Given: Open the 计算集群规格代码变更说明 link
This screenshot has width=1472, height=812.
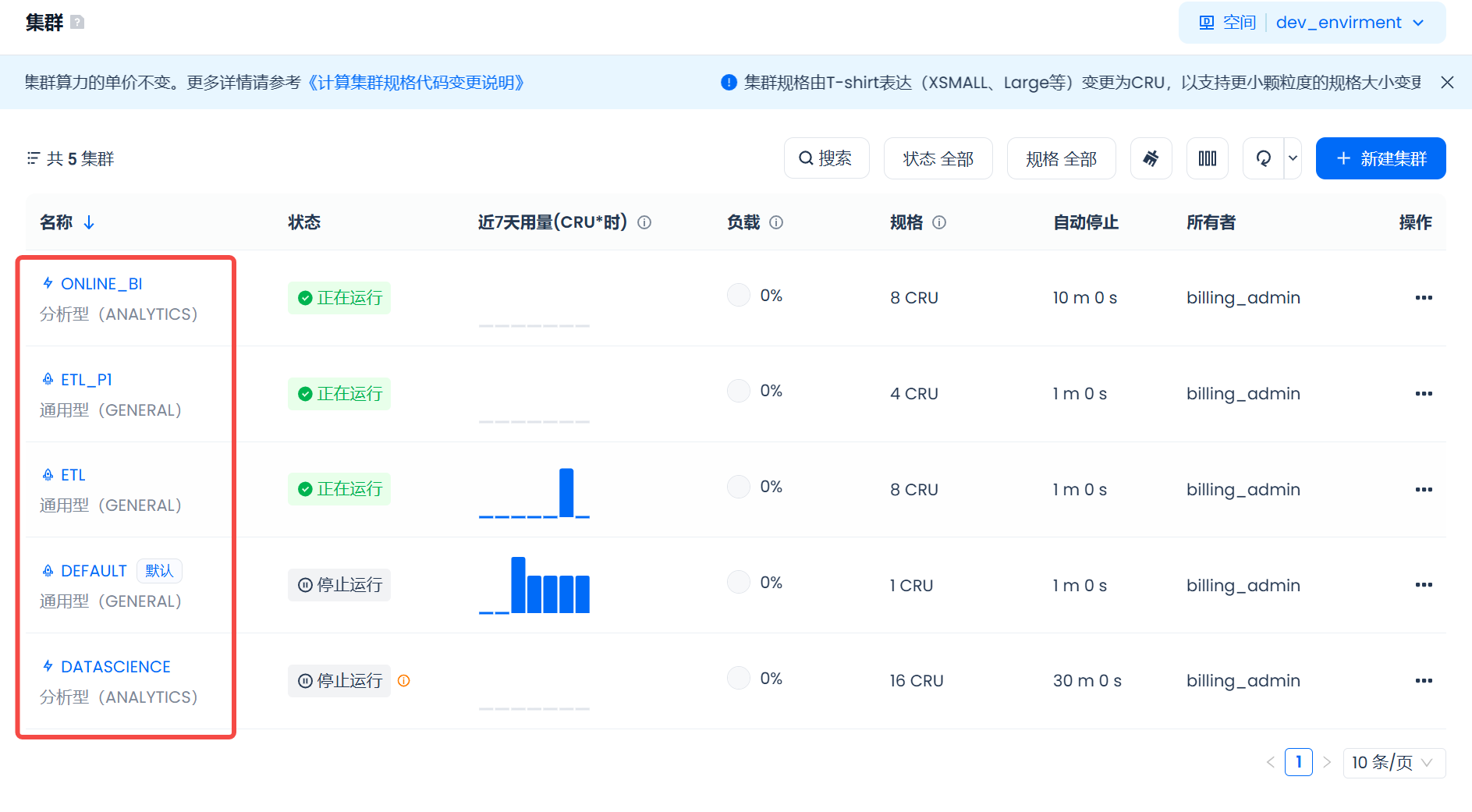Looking at the screenshot, I should pyautogui.click(x=416, y=83).
